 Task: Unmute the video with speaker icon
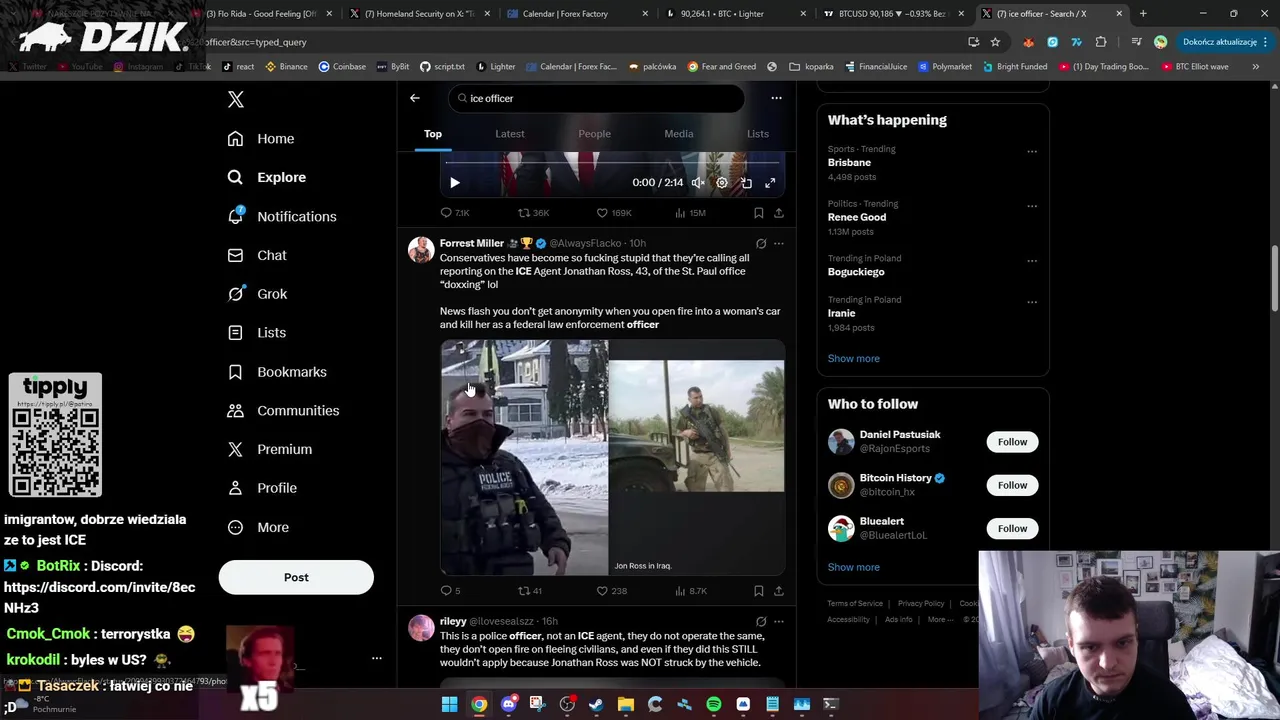click(698, 183)
